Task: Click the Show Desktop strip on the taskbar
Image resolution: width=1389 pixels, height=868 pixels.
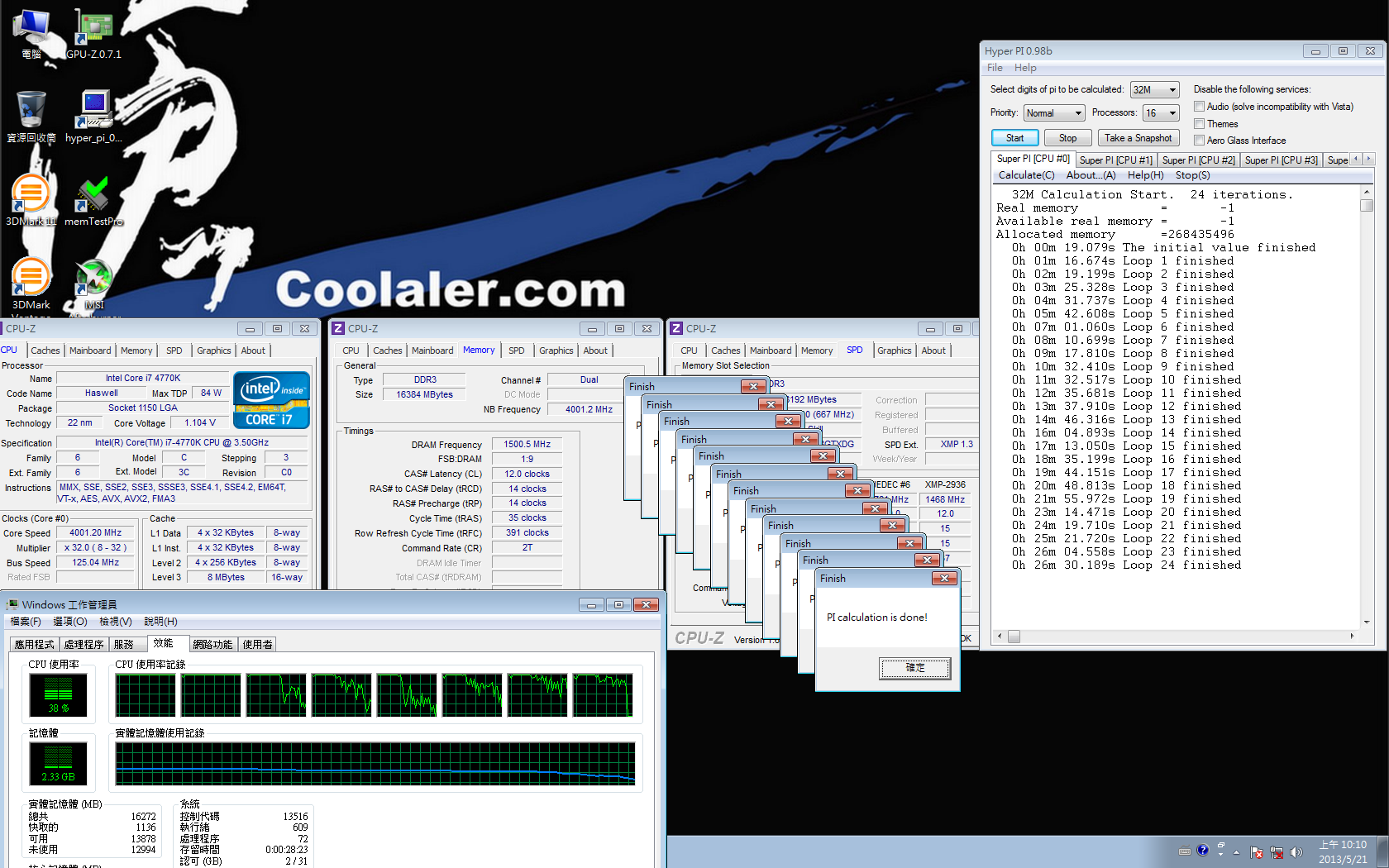Action: click(1384, 851)
